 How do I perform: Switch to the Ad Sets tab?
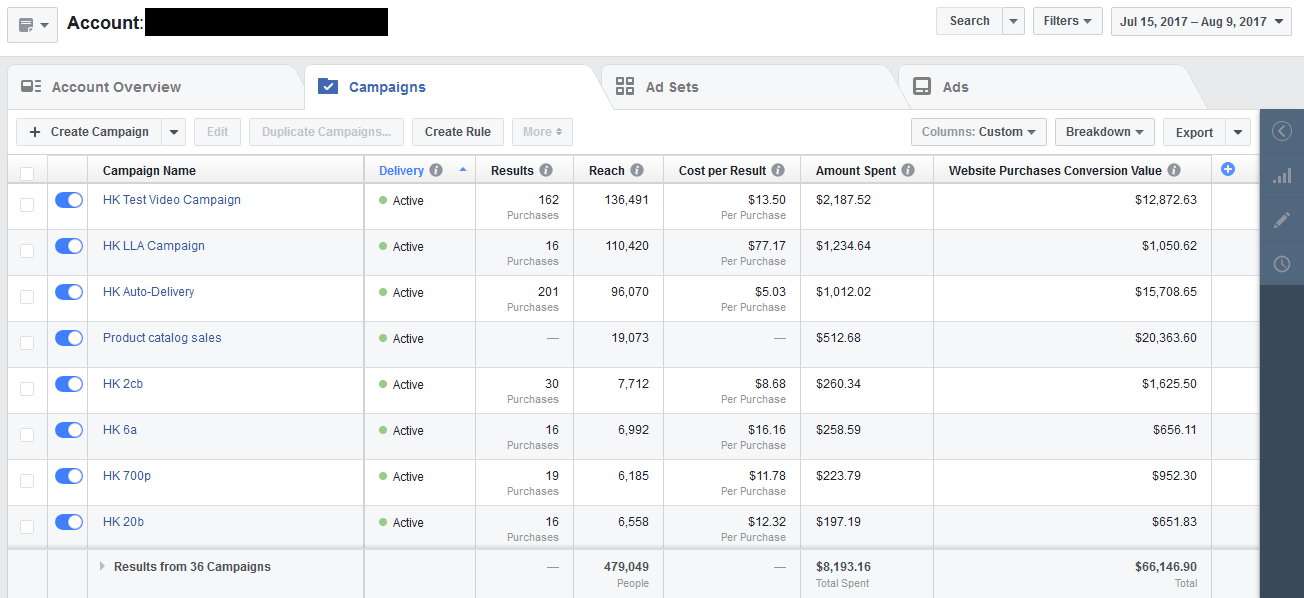pyautogui.click(x=671, y=87)
